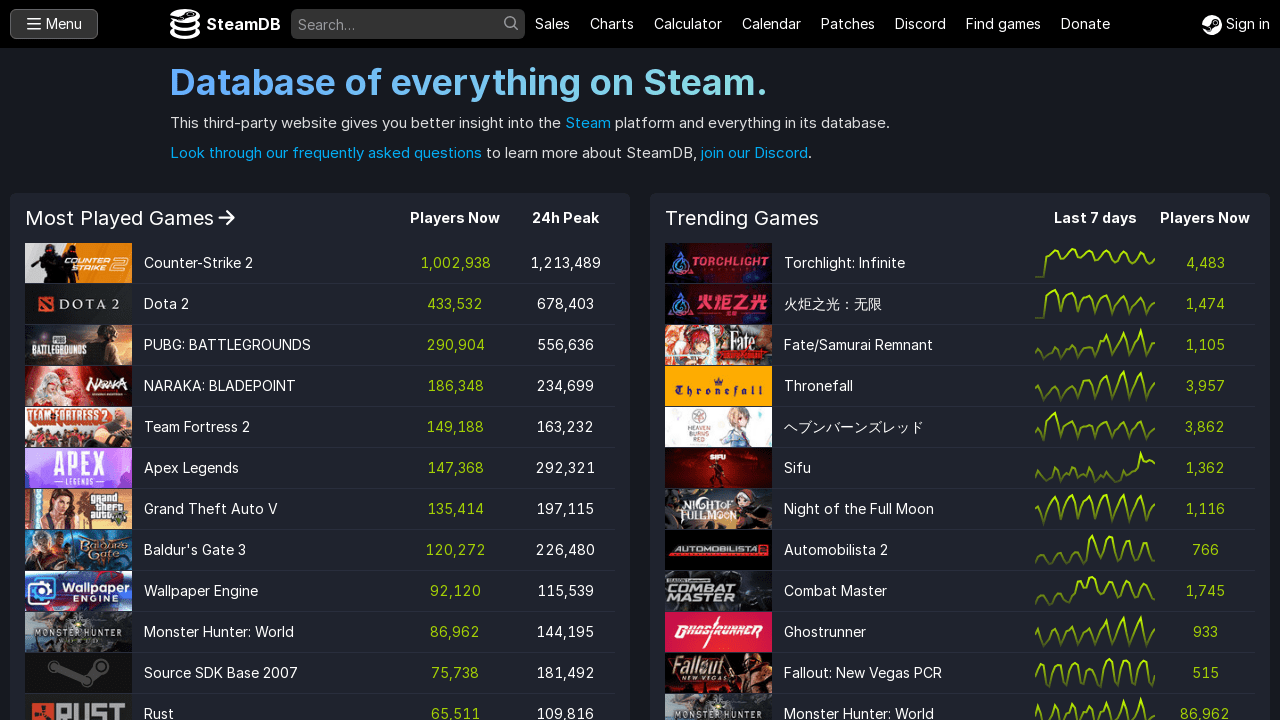Screen dimensions: 1280x720
Task: Click the Team Fortress 2 thumbnail
Action: [x=78, y=427]
